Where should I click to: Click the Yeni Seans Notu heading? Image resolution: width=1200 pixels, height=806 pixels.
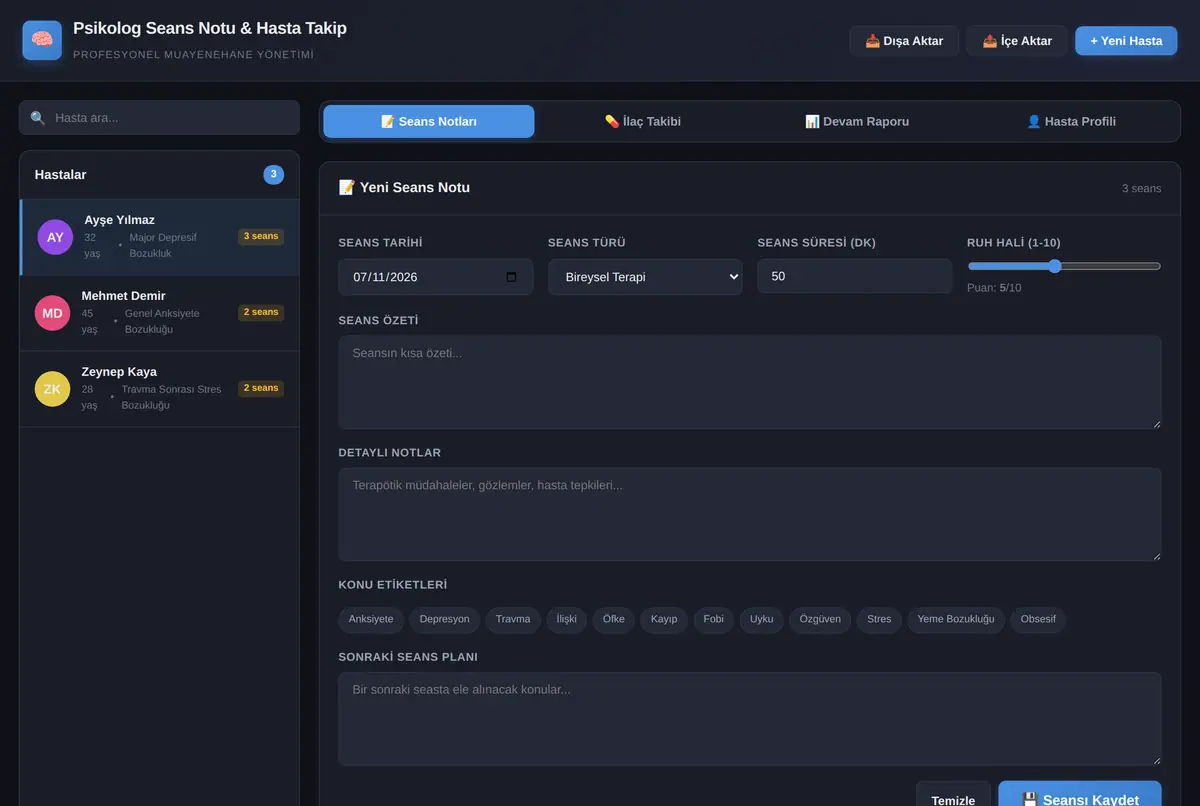[404, 187]
